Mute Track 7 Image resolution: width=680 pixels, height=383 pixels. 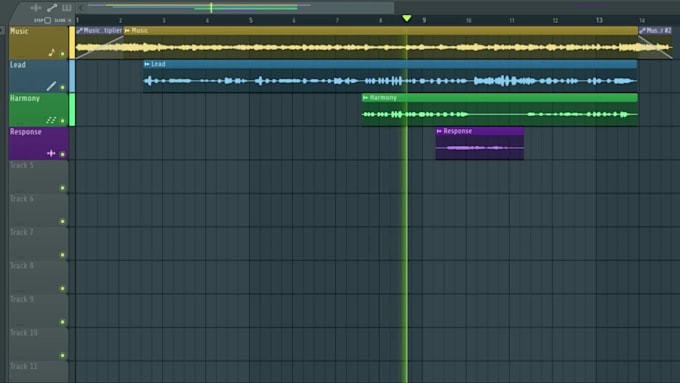[x=62, y=255]
